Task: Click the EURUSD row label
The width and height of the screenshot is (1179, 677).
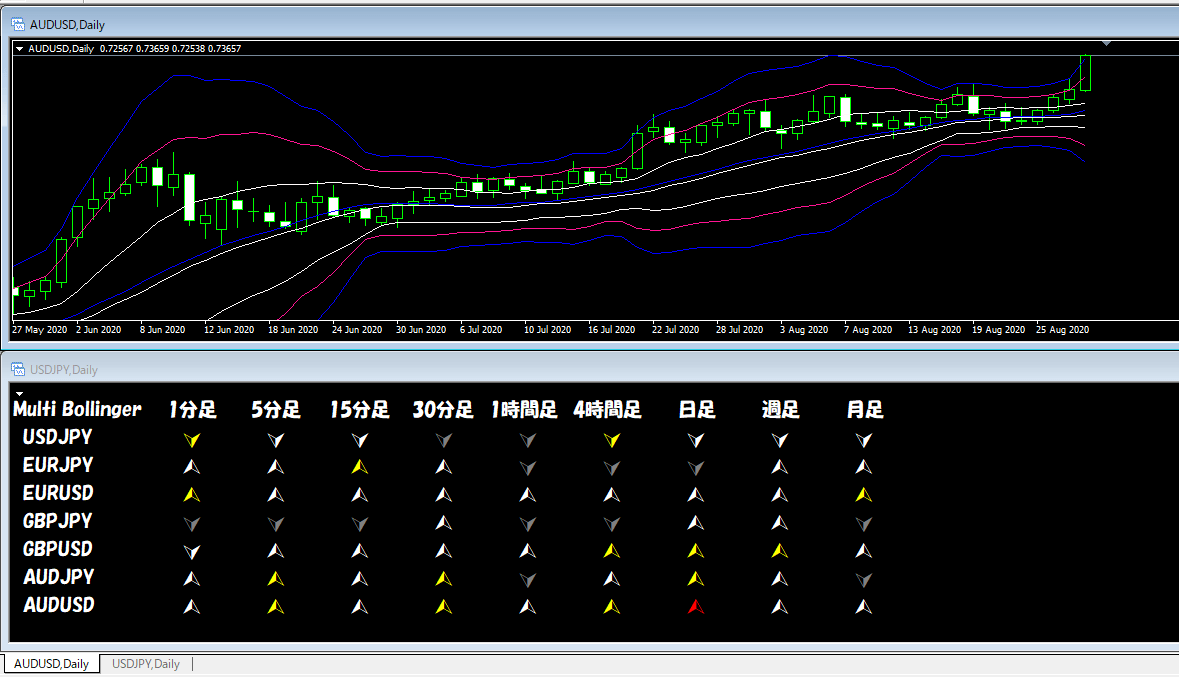Action: (x=58, y=493)
